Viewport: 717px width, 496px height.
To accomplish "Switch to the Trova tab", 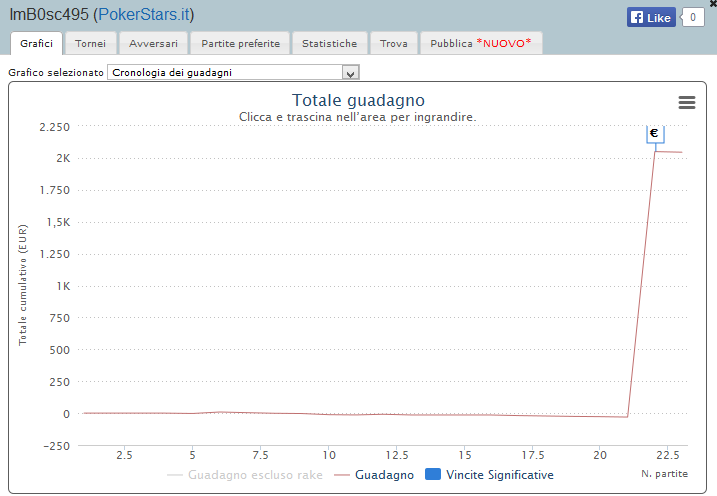I will point(393,44).
